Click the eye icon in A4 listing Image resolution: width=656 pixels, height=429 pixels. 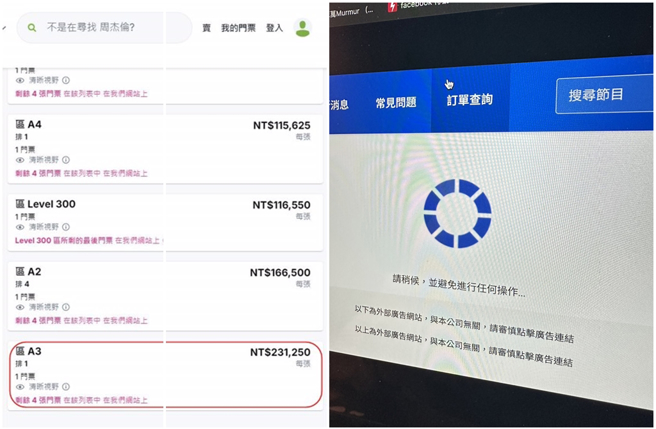point(20,160)
